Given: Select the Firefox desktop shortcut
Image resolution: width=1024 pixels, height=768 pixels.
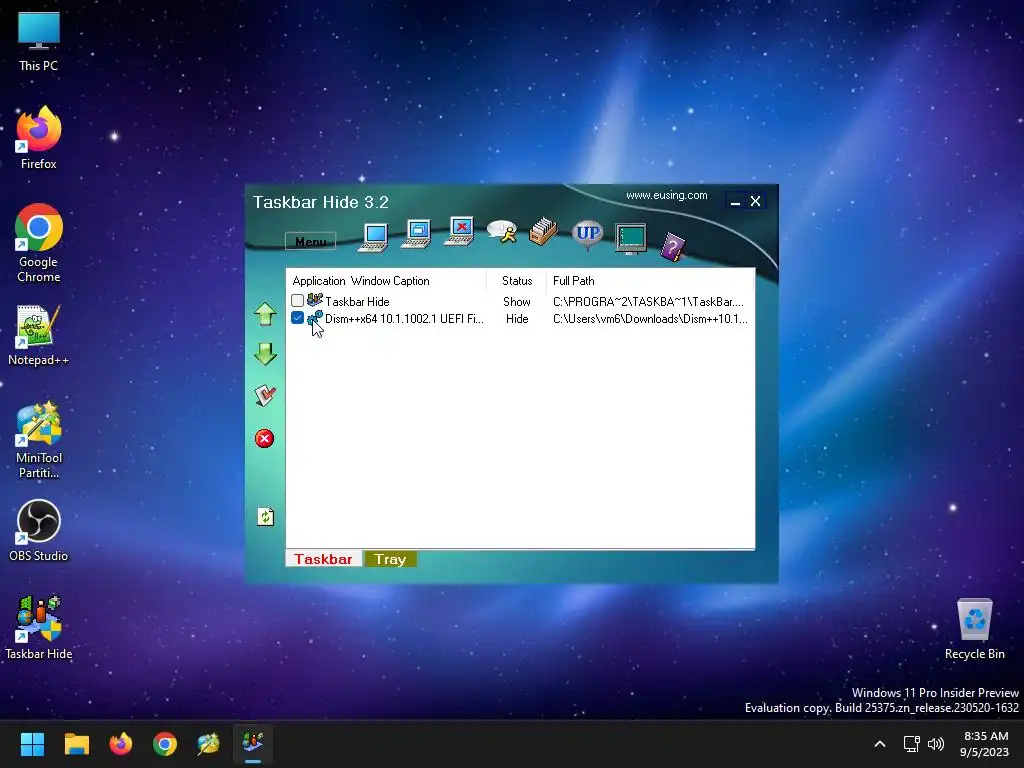Looking at the screenshot, I should 39,138.
